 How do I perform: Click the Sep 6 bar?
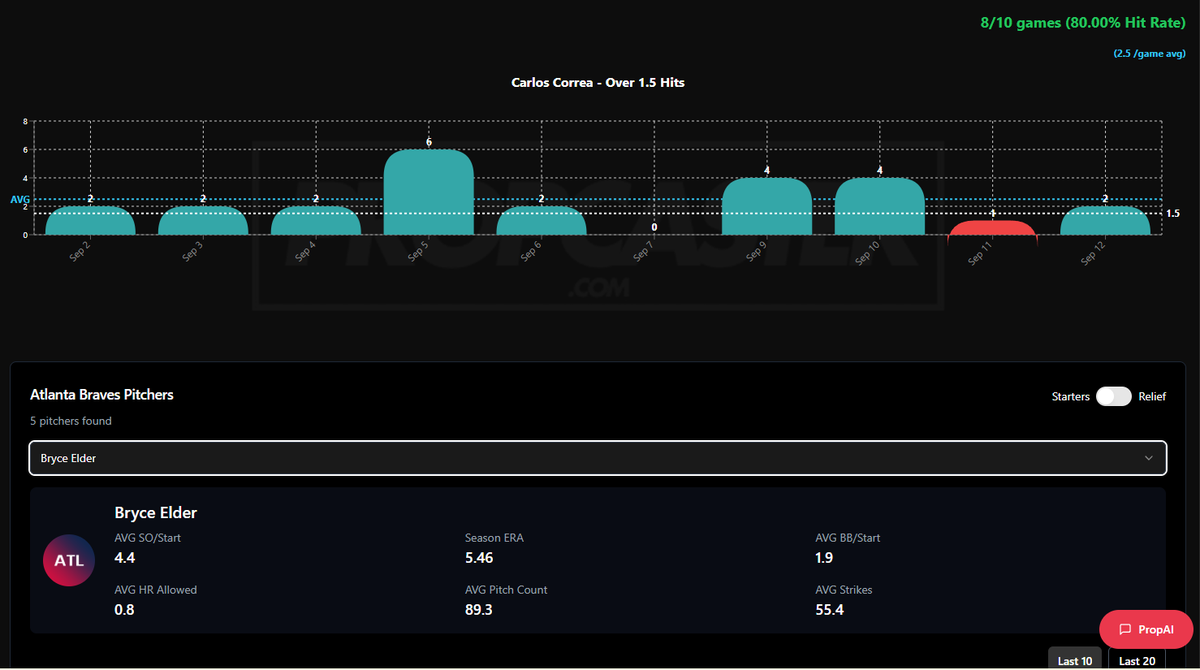(542, 220)
